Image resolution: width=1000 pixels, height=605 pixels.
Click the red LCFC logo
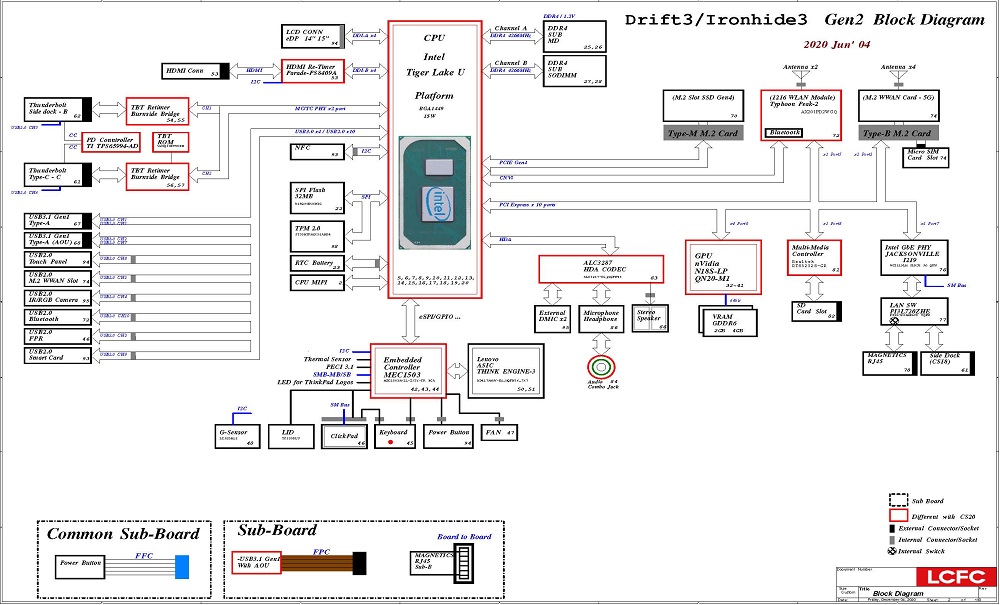tap(955, 577)
